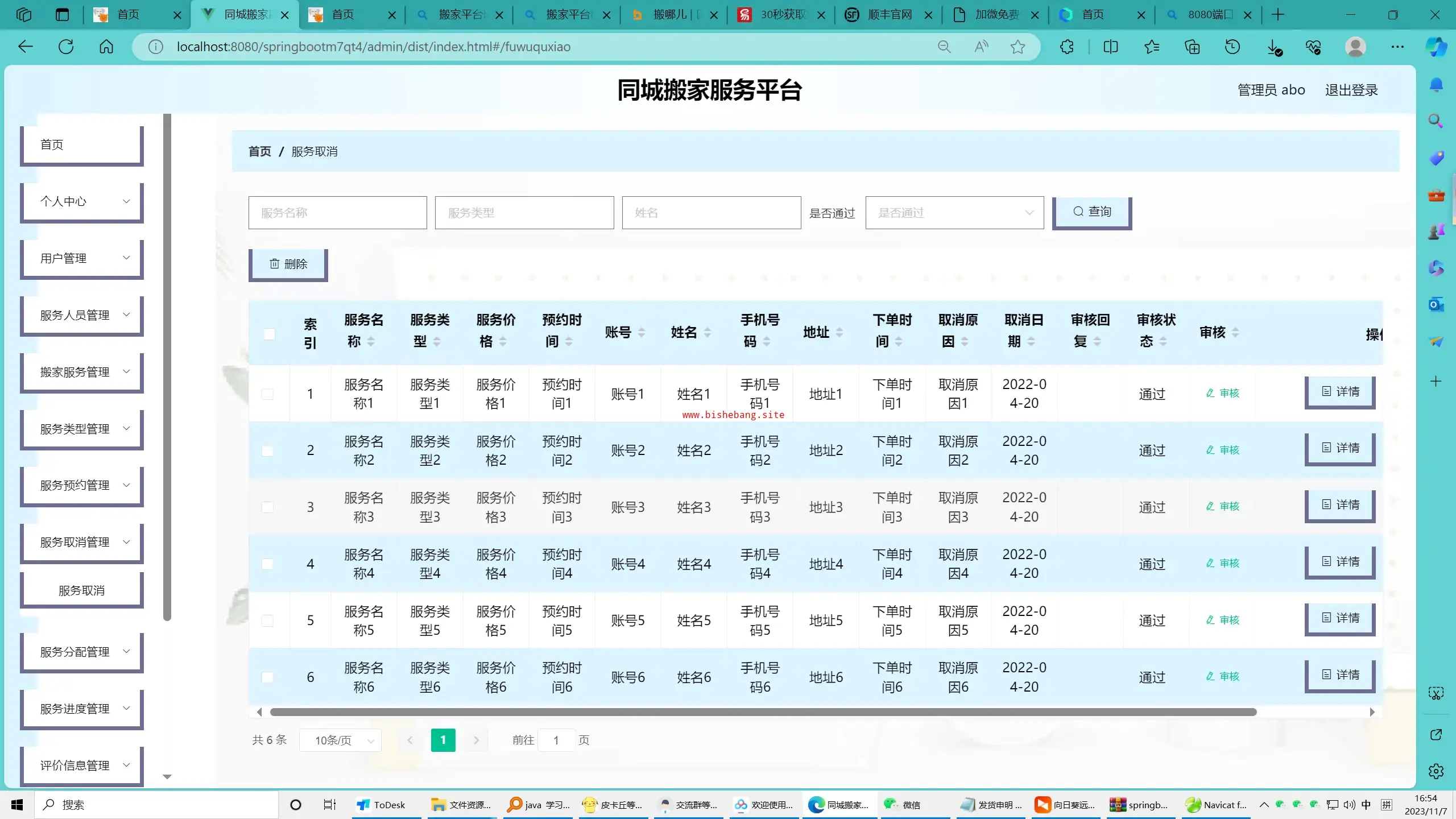Open 详情 for row 2
The width and height of the screenshot is (1456, 819).
1339,448
